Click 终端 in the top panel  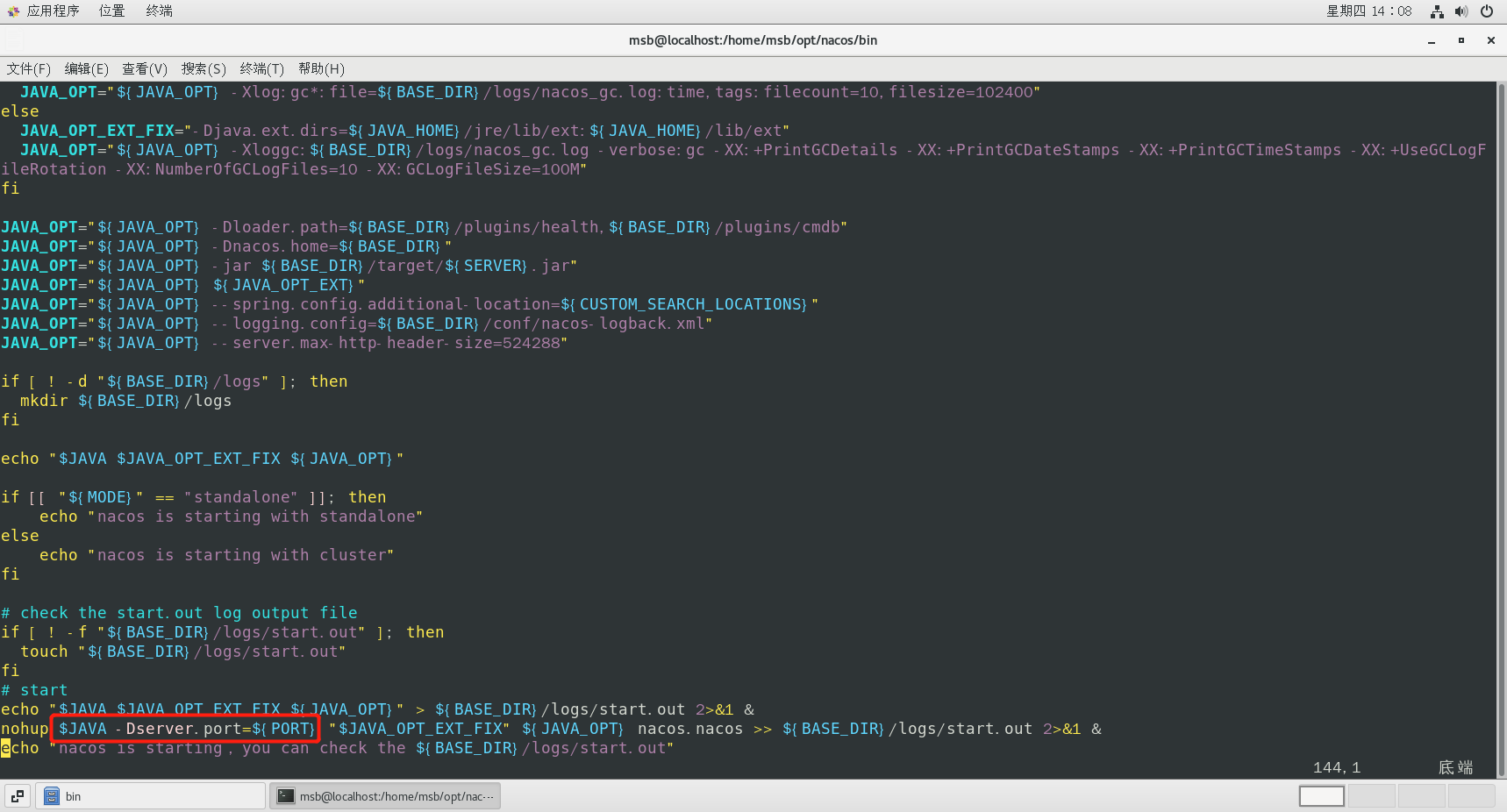159,11
